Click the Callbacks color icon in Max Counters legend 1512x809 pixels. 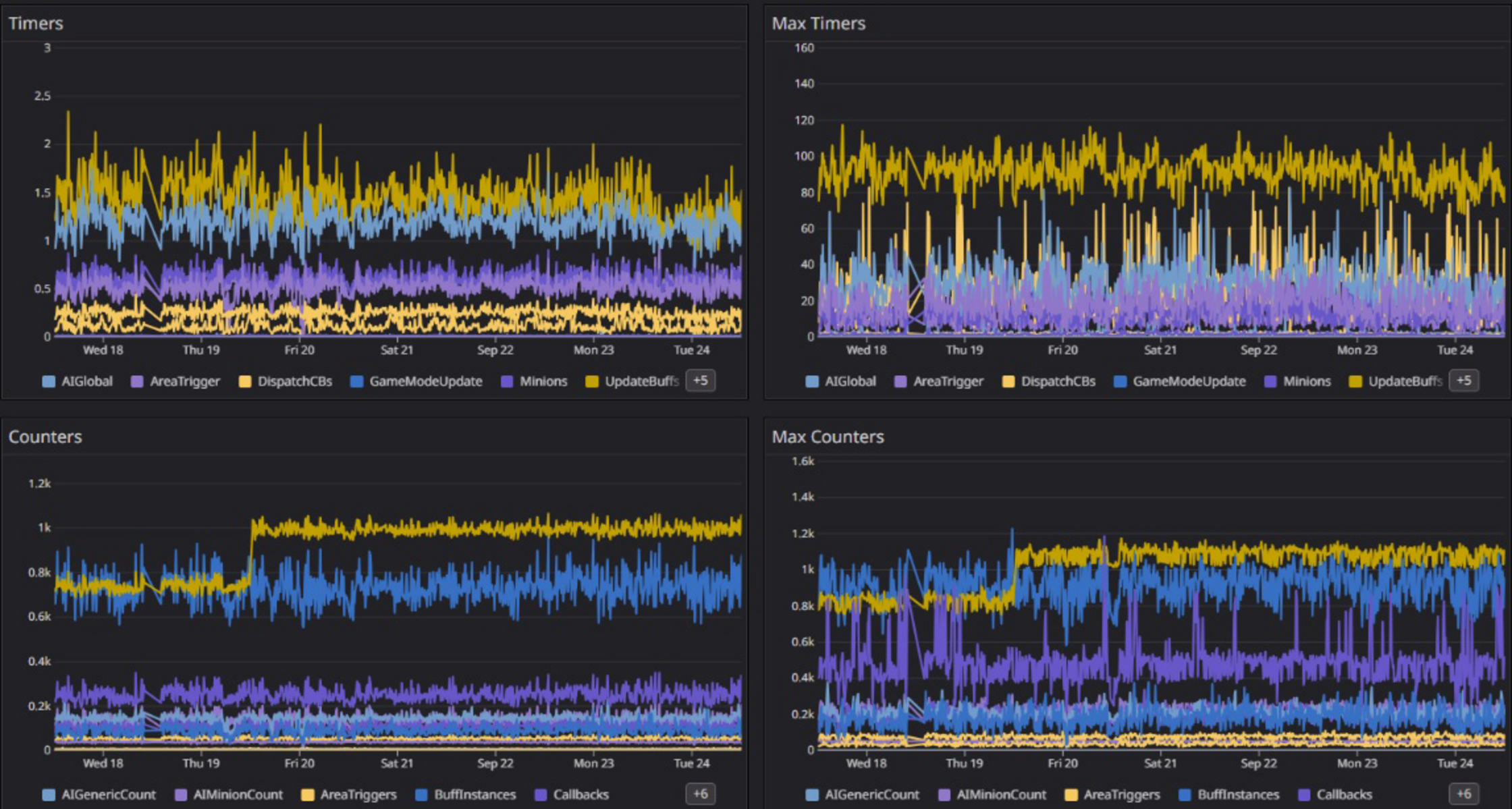point(1304,794)
